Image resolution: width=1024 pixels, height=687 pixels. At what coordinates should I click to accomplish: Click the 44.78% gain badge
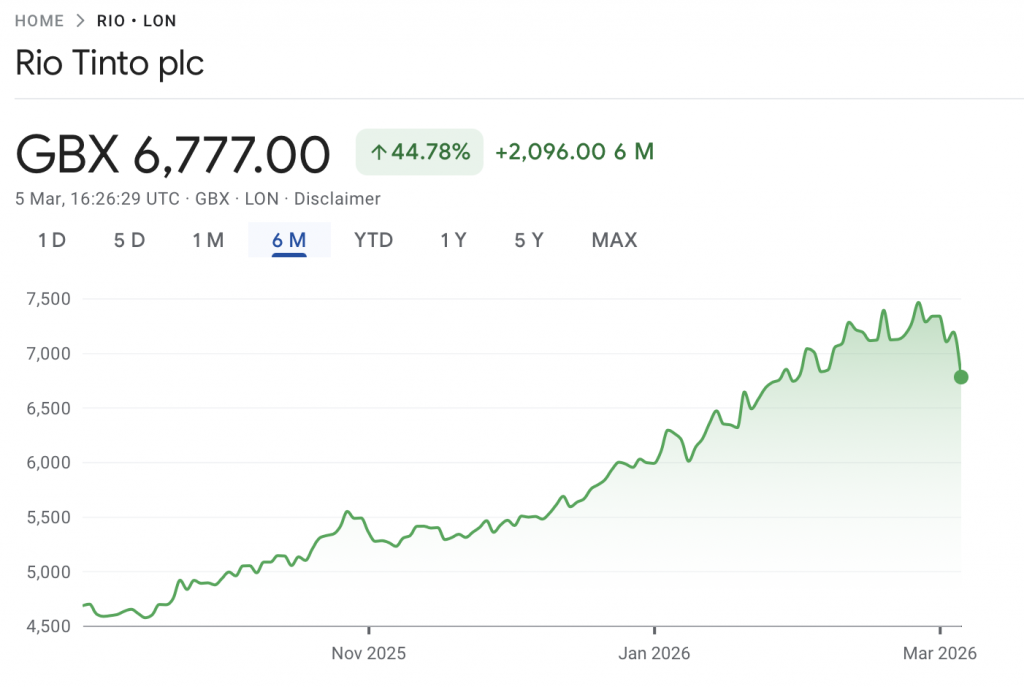419,152
